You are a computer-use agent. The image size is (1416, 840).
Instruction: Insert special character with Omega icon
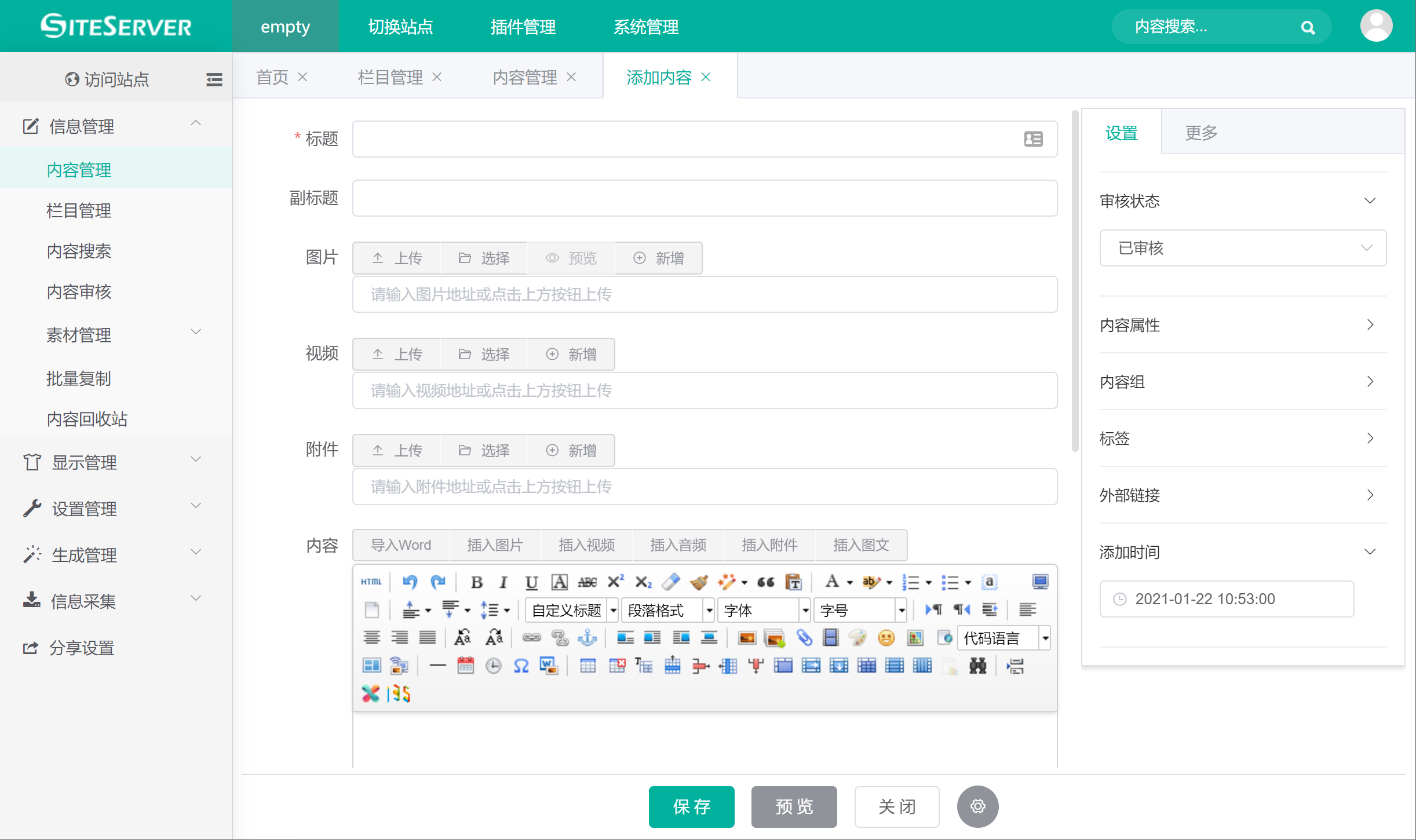pos(521,666)
